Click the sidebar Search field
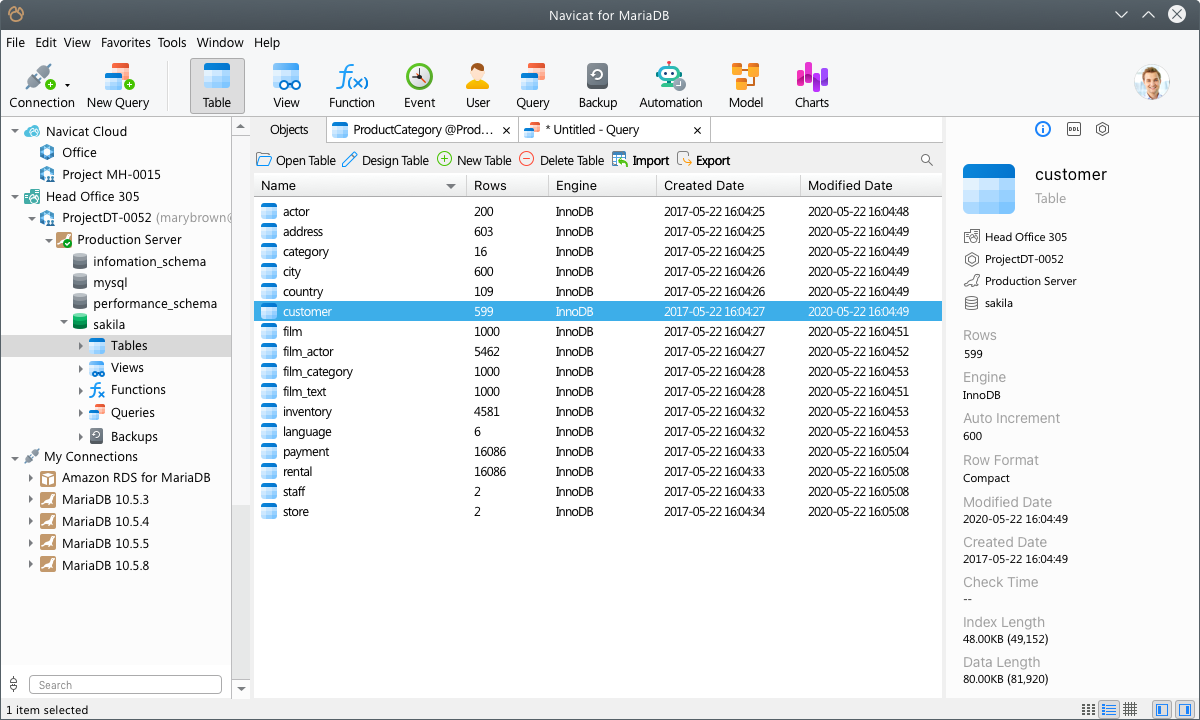 125,685
